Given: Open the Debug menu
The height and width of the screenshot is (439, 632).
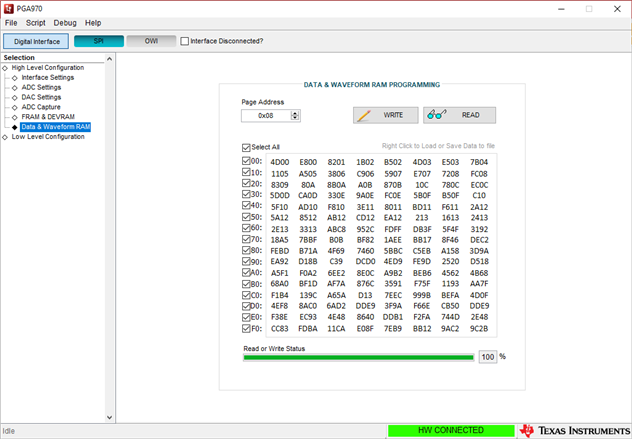Looking at the screenshot, I should tap(65, 23).
